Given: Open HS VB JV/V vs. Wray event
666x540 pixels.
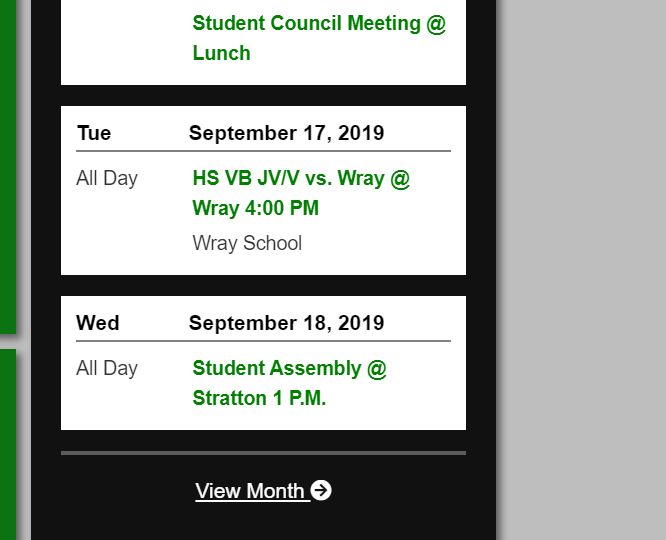Looking at the screenshot, I should 301,193.
